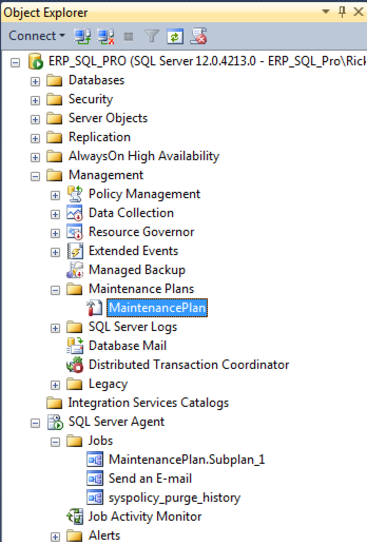
Task: Select the Send an E-mail job label
Action: pos(150,479)
